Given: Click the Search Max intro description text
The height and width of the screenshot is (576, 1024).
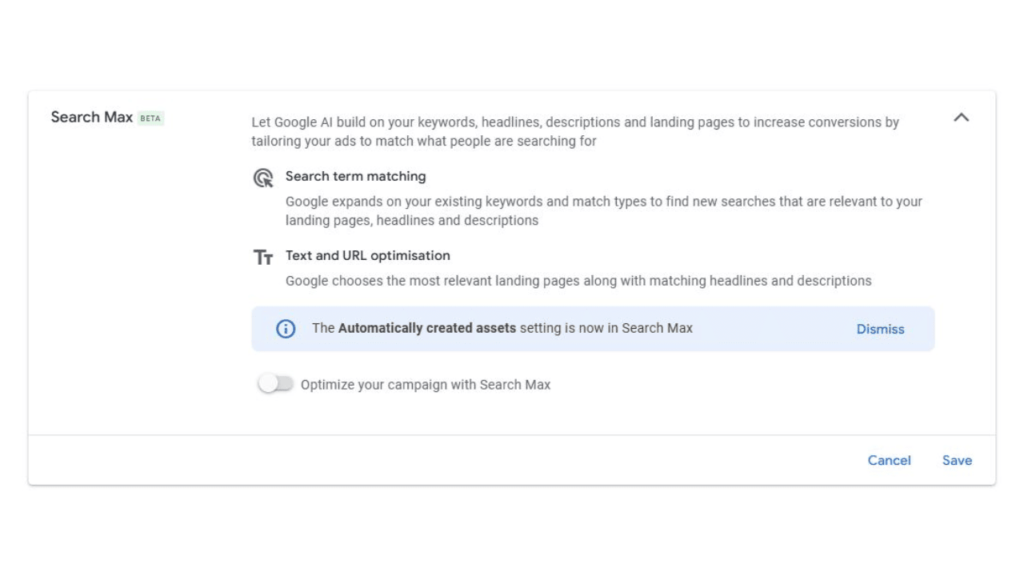Looking at the screenshot, I should pyautogui.click(x=575, y=131).
